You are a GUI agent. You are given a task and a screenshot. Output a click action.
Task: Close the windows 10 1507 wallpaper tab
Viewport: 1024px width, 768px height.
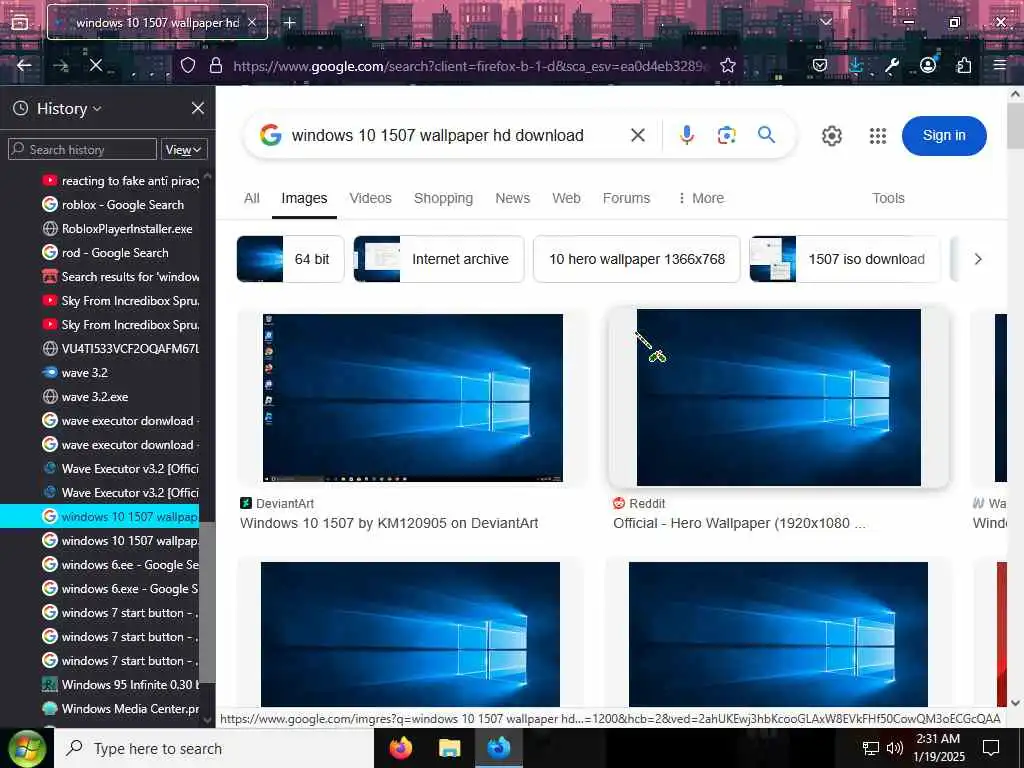coord(252,22)
